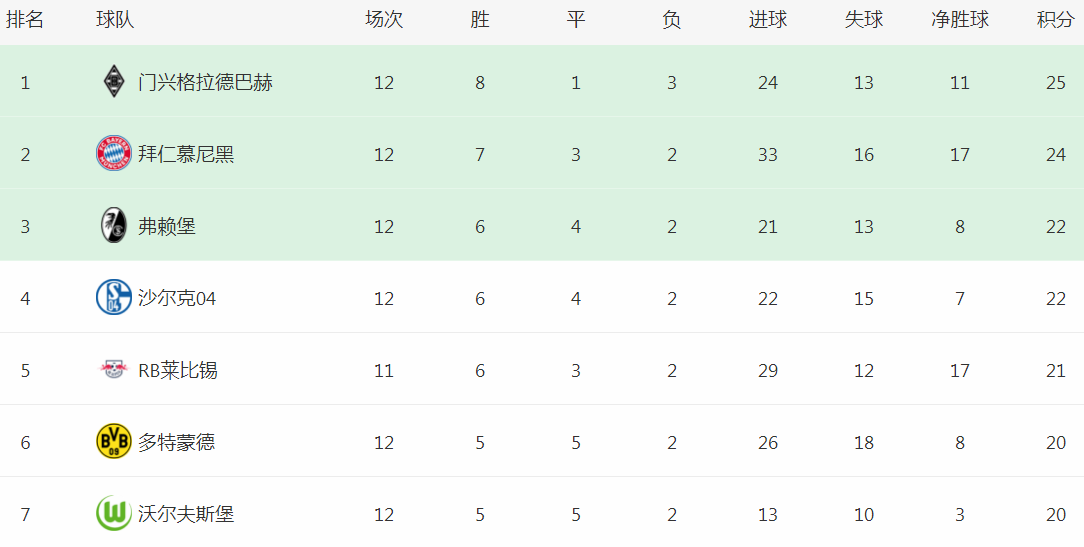Click the Mönchengladbach club crest icon
The height and width of the screenshot is (547, 1084).
pyautogui.click(x=114, y=82)
